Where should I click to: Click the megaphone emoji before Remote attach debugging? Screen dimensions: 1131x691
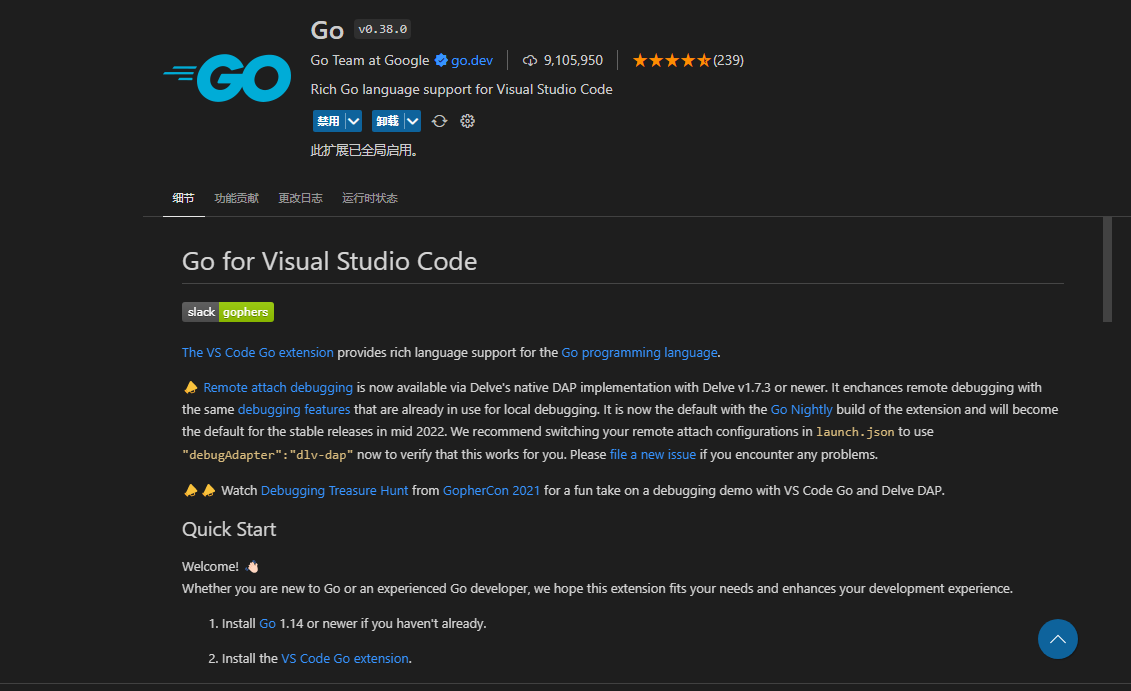coord(189,387)
